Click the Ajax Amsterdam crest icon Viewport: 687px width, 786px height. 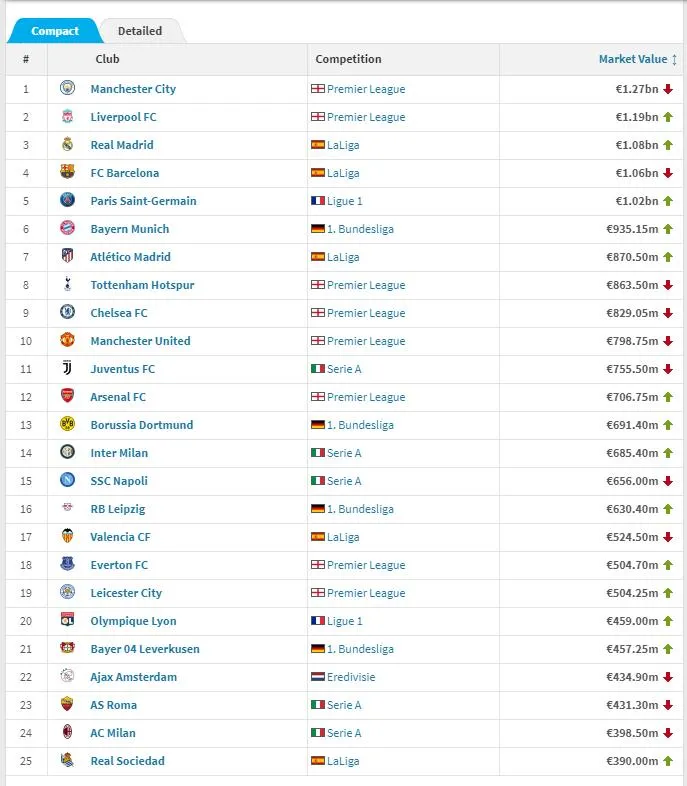pos(67,677)
